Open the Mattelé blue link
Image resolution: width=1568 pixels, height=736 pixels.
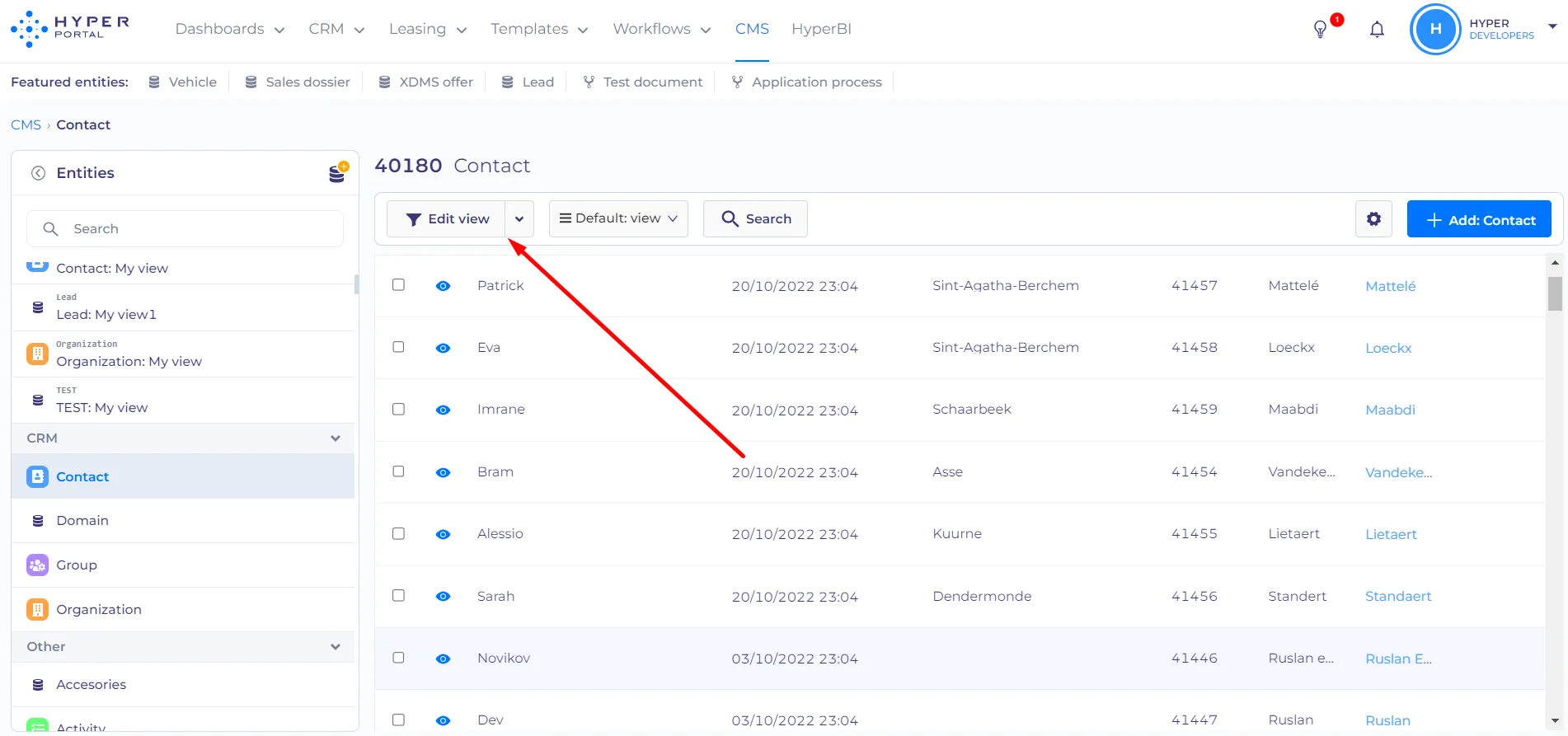coord(1390,286)
